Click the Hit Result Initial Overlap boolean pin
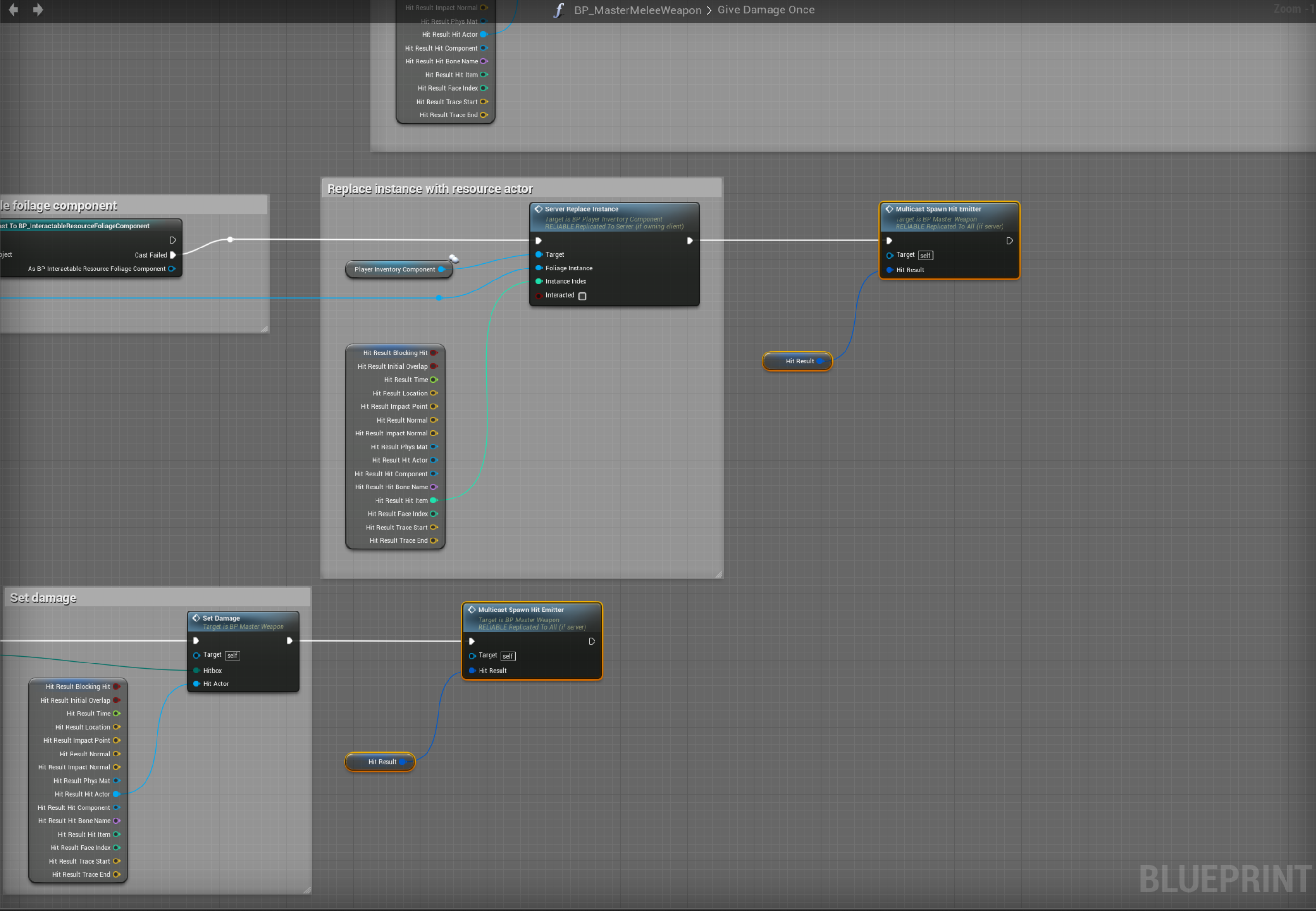The width and height of the screenshot is (1316, 911). click(433, 366)
